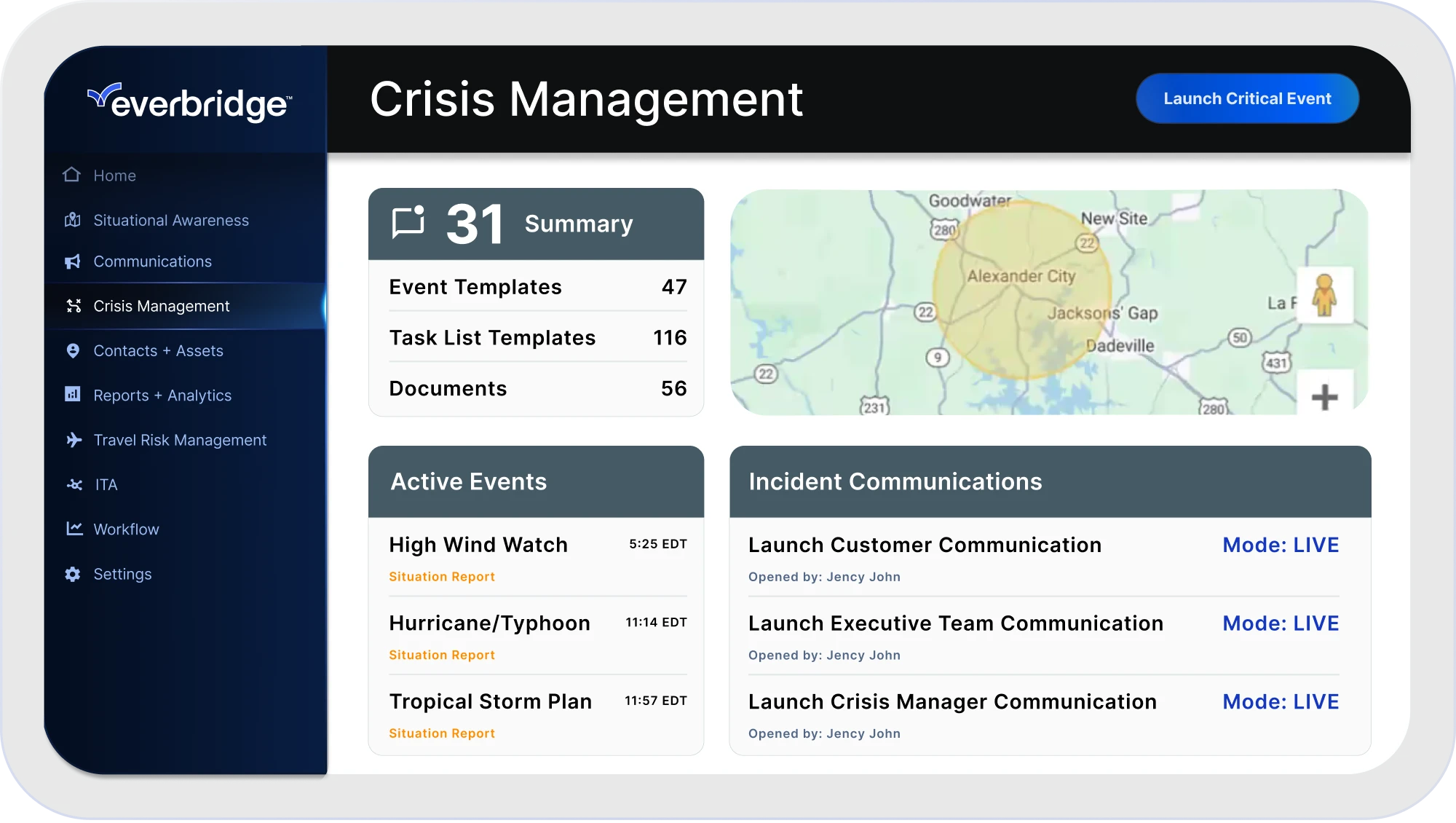Click the Communications megaphone icon

(x=72, y=261)
